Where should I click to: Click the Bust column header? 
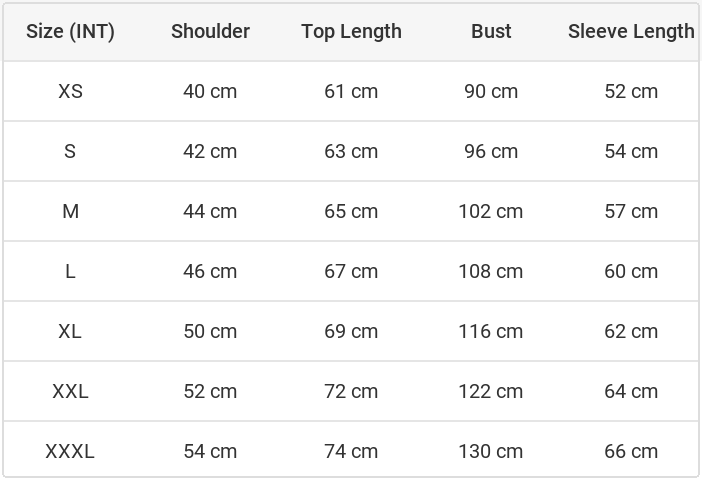click(491, 31)
